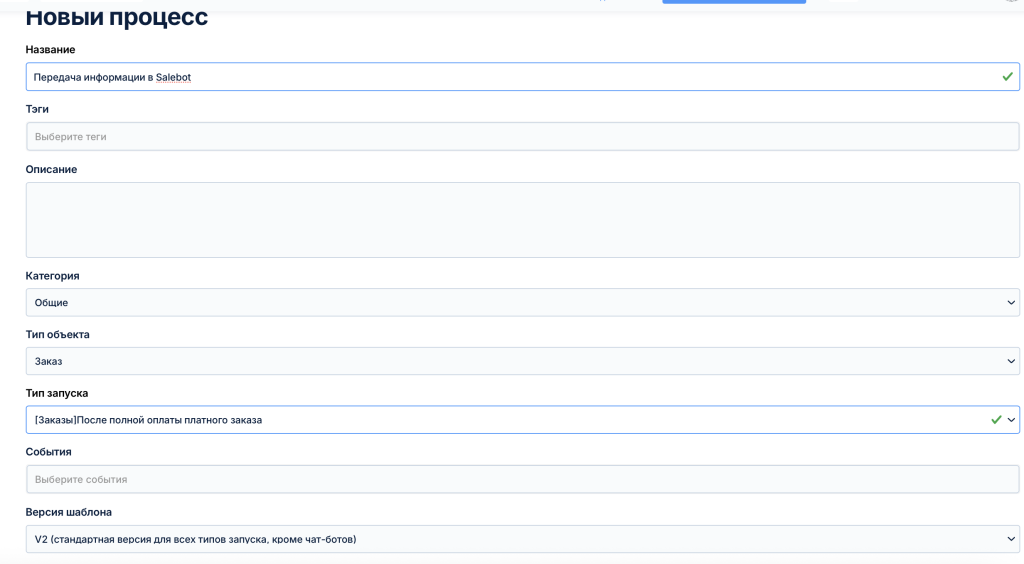Click the События selection field

point(522,480)
